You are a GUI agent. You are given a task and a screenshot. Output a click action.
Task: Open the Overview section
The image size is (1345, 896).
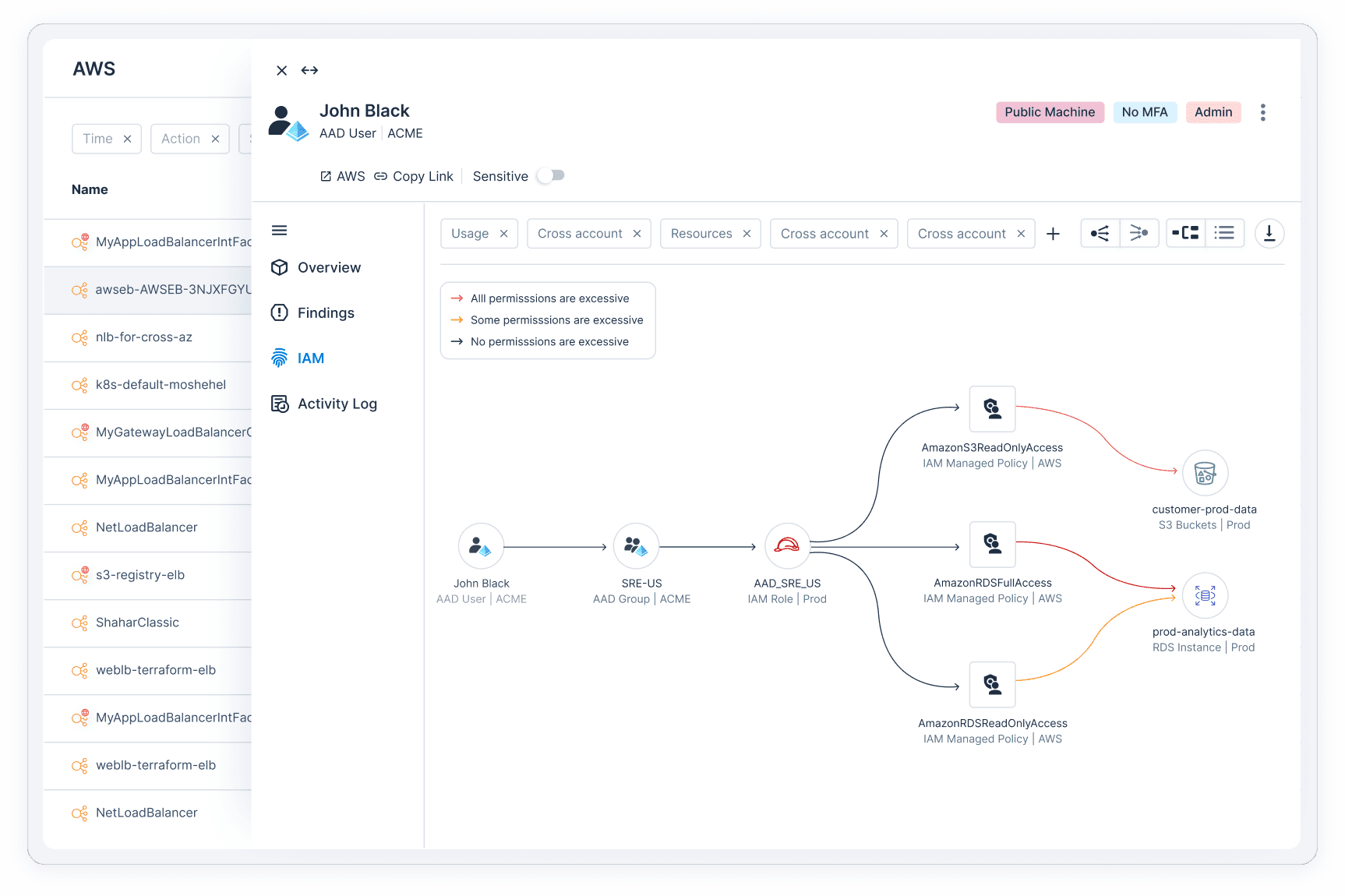point(316,267)
